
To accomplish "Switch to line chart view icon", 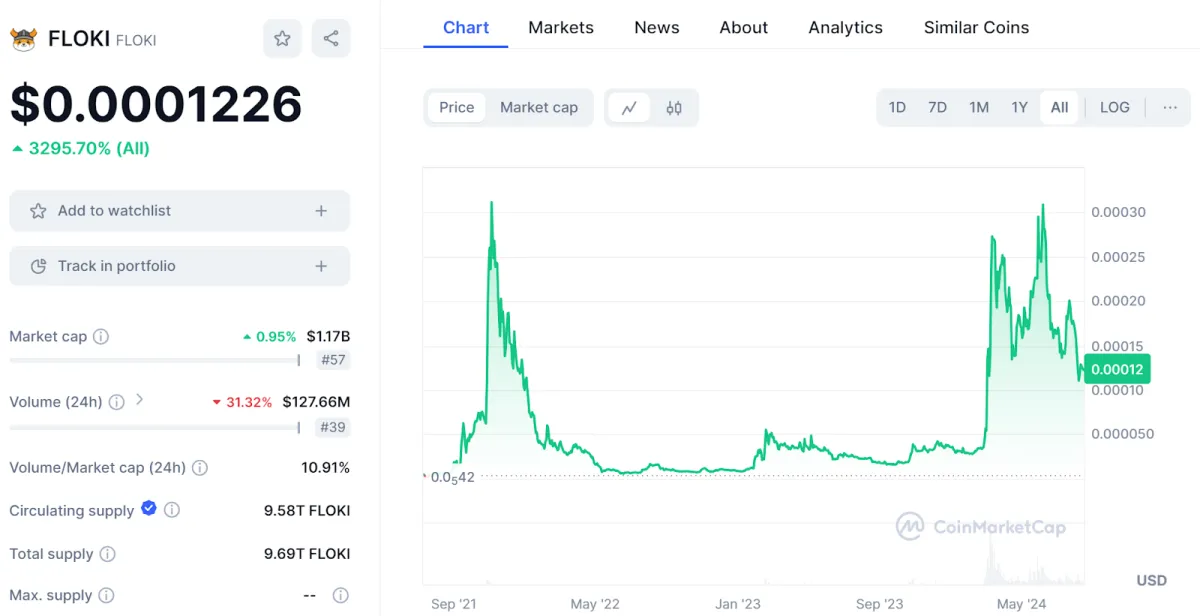I will pyautogui.click(x=629, y=108).
